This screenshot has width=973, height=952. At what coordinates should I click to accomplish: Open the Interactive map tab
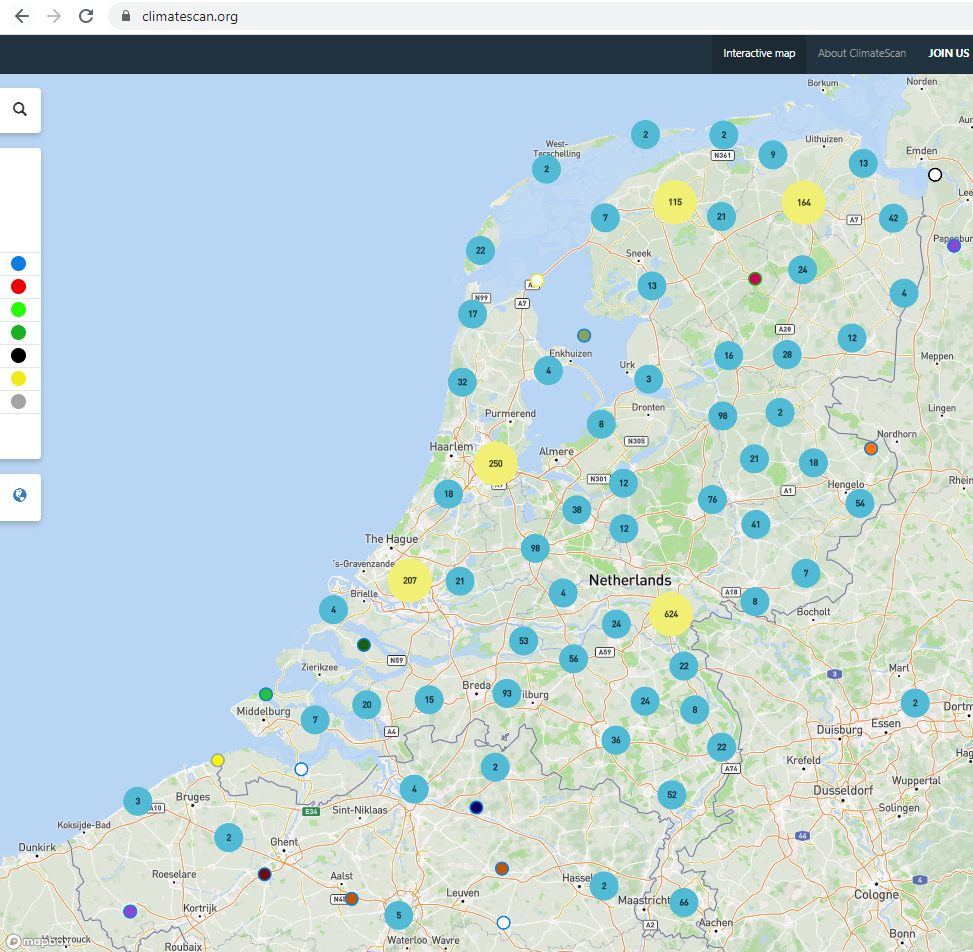[x=759, y=53]
